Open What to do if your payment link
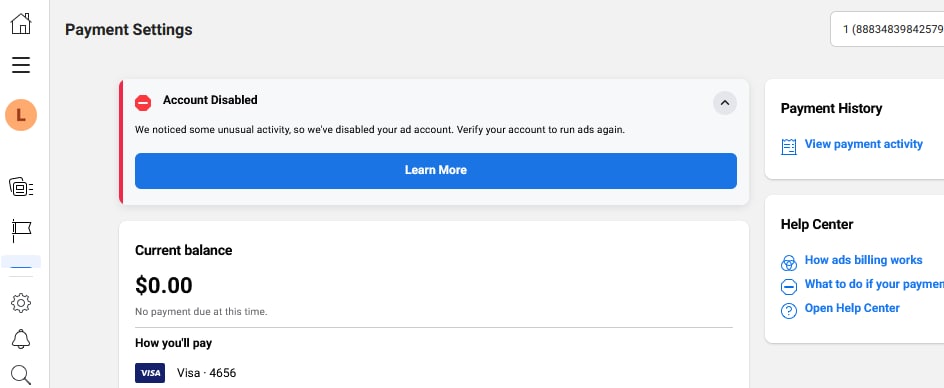 point(874,284)
